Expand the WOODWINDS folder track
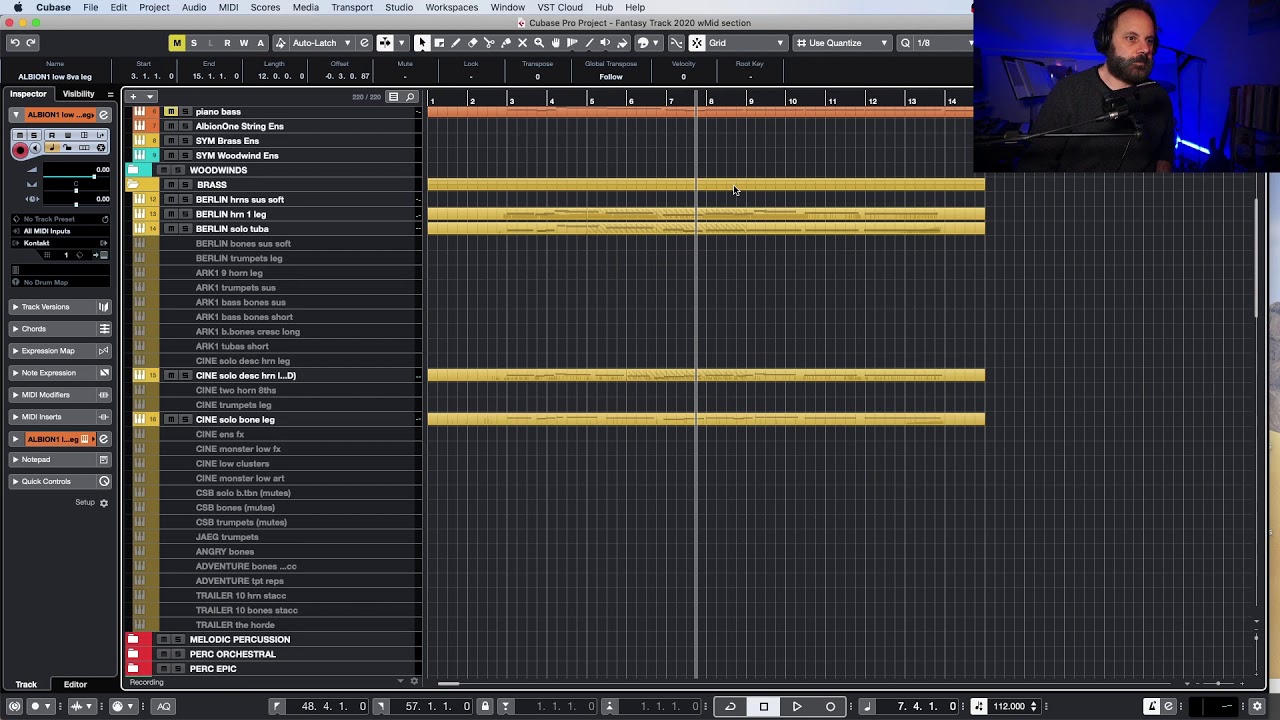The height and width of the screenshot is (720, 1280). click(132, 170)
